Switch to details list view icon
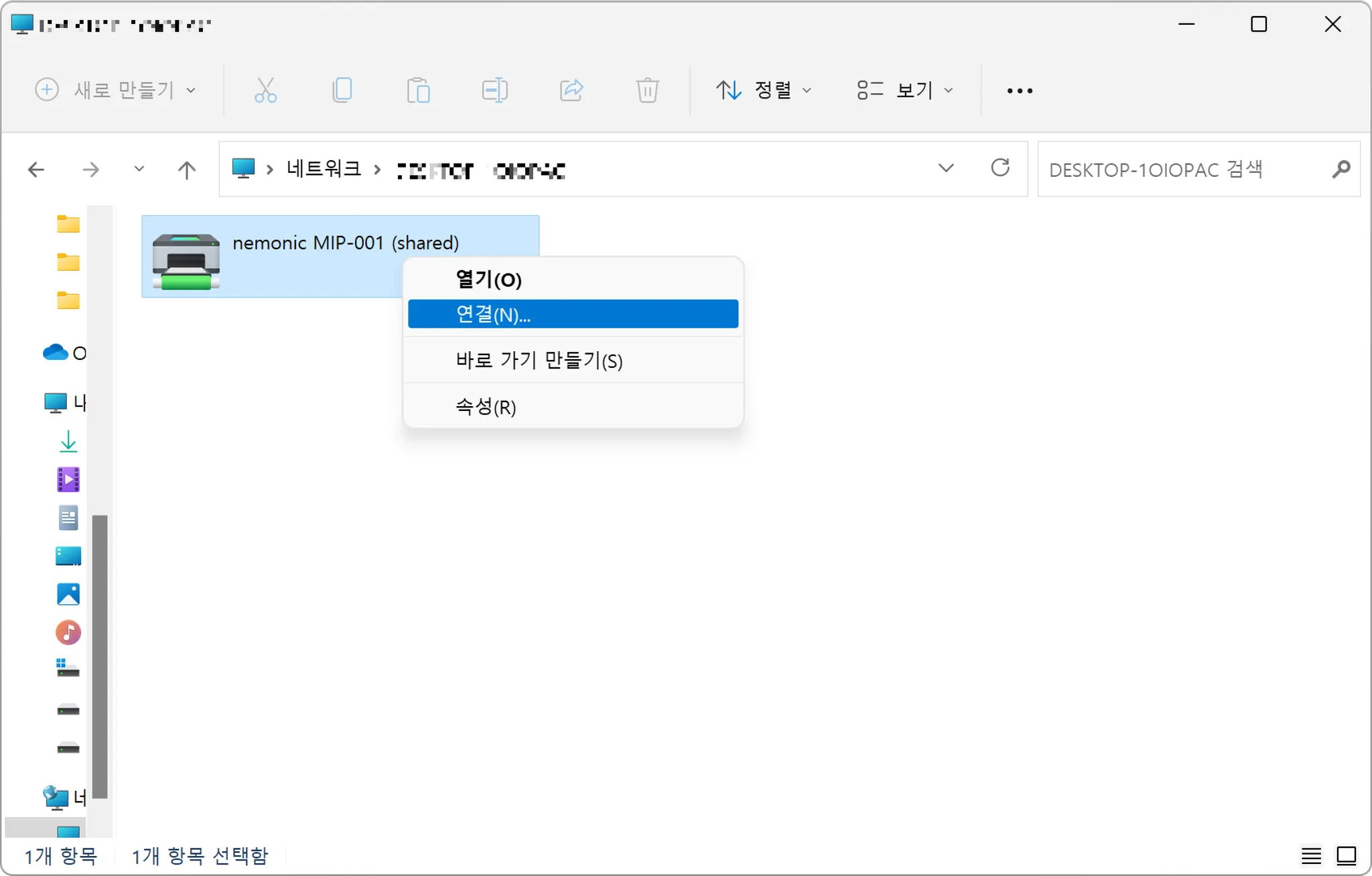This screenshot has height=876, width=1372. (x=1311, y=856)
